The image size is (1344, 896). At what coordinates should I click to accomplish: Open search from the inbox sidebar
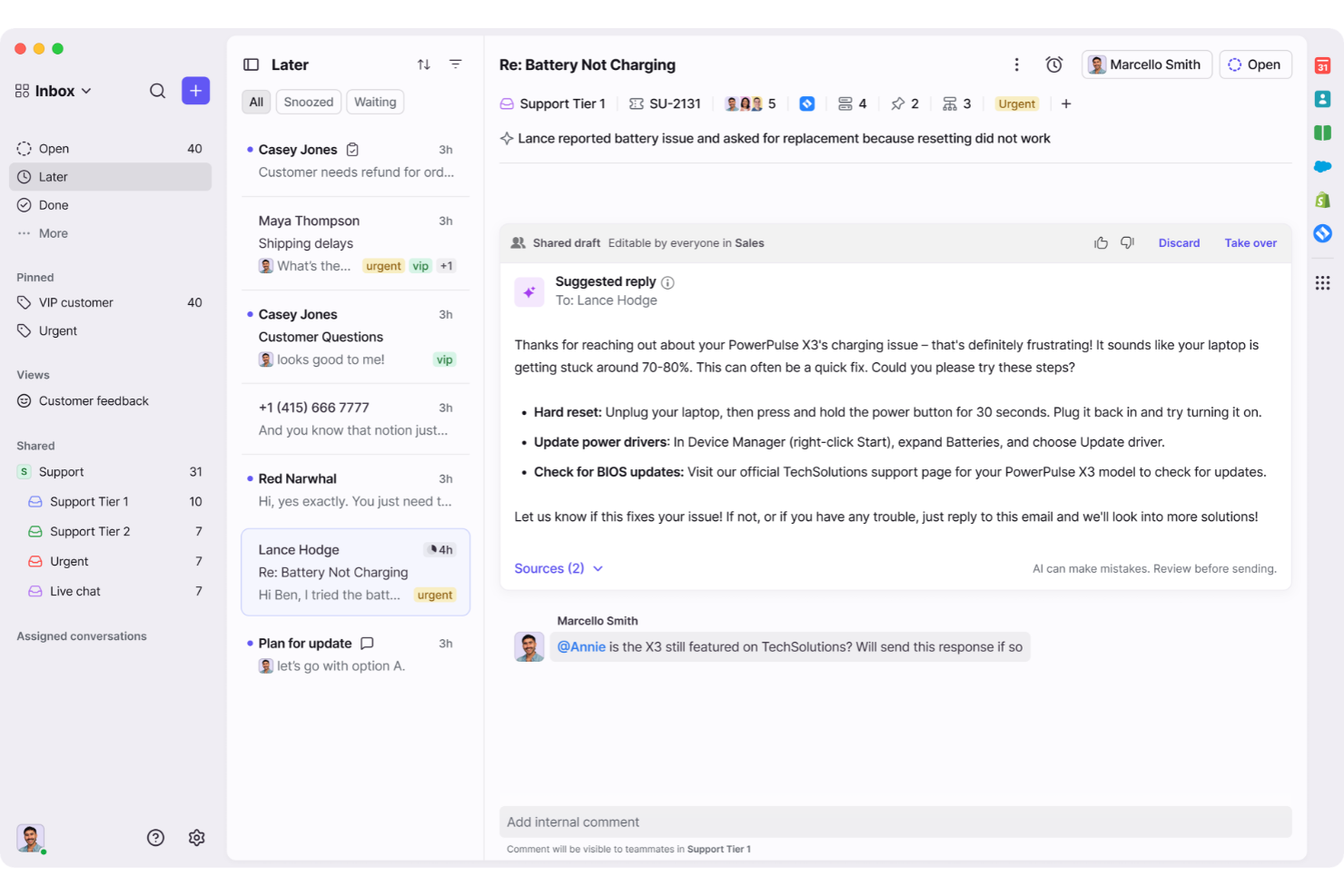click(x=157, y=91)
